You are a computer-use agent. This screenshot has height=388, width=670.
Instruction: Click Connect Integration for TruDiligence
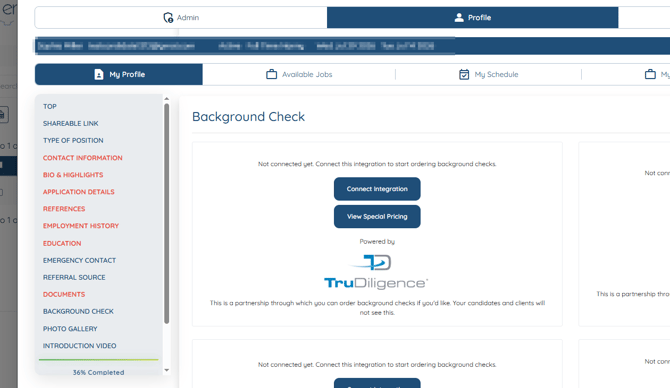coord(377,189)
